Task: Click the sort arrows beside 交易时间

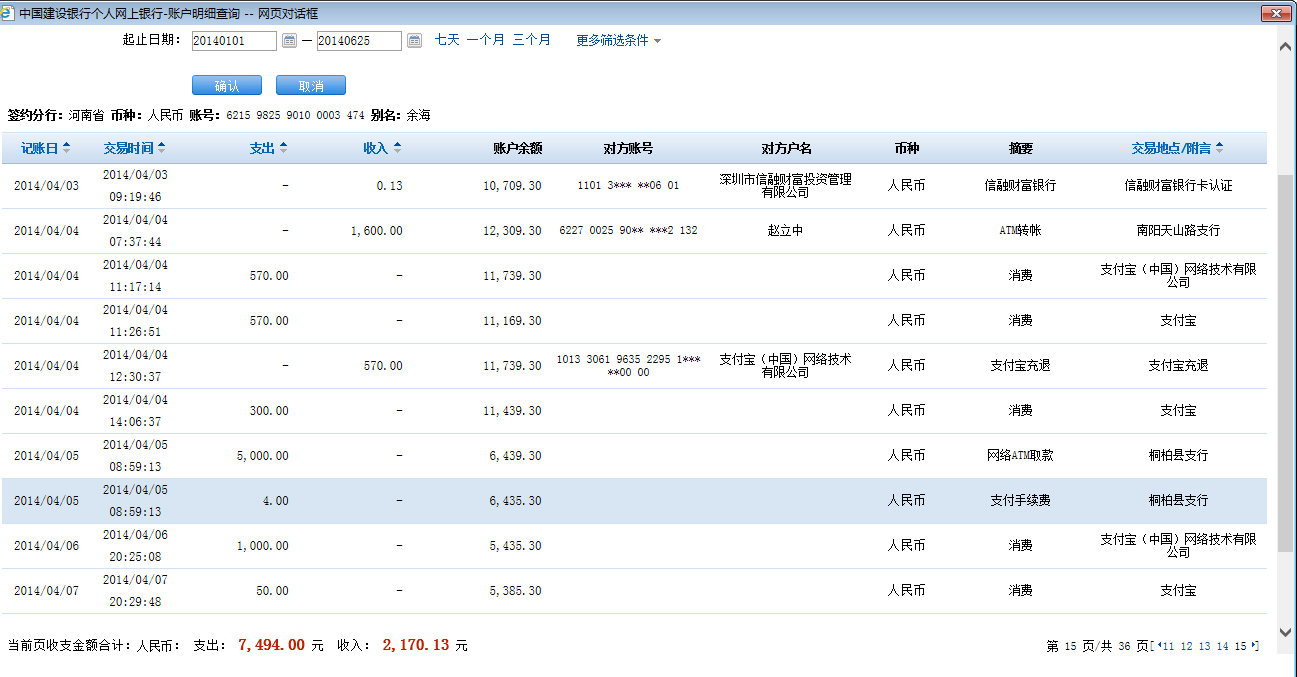Action: (x=162, y=148)
